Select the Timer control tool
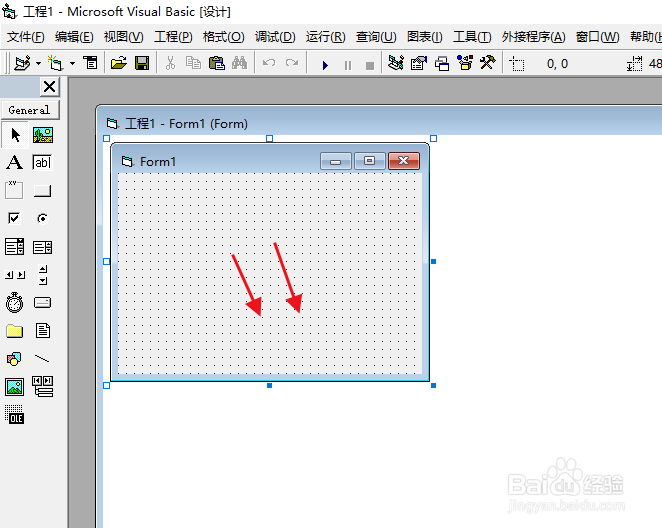The height and width of the screenshot is (528, 662). pyautogui.click(x=14, y=303)
